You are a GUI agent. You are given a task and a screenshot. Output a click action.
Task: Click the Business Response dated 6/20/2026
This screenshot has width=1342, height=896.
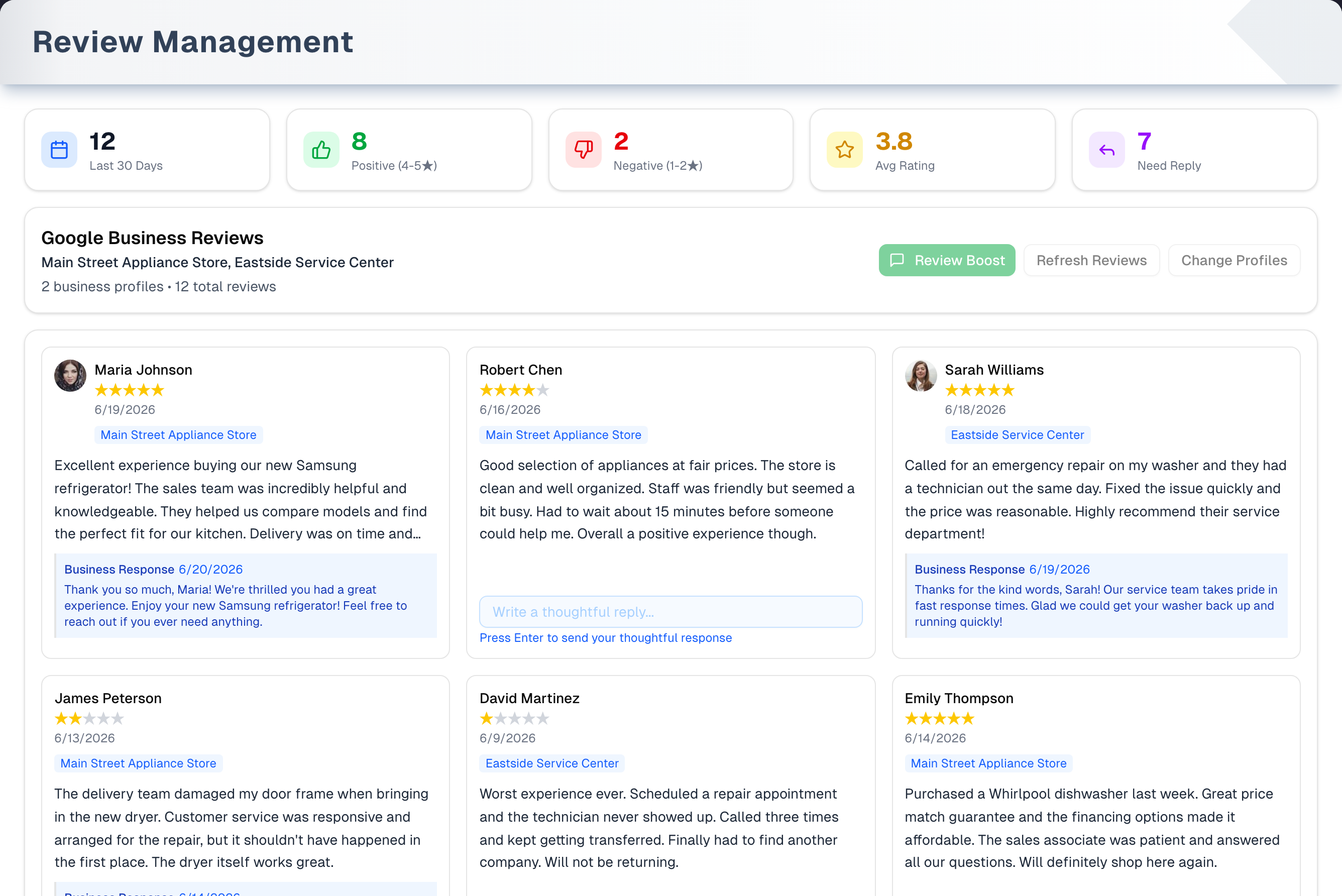(246, 596)
